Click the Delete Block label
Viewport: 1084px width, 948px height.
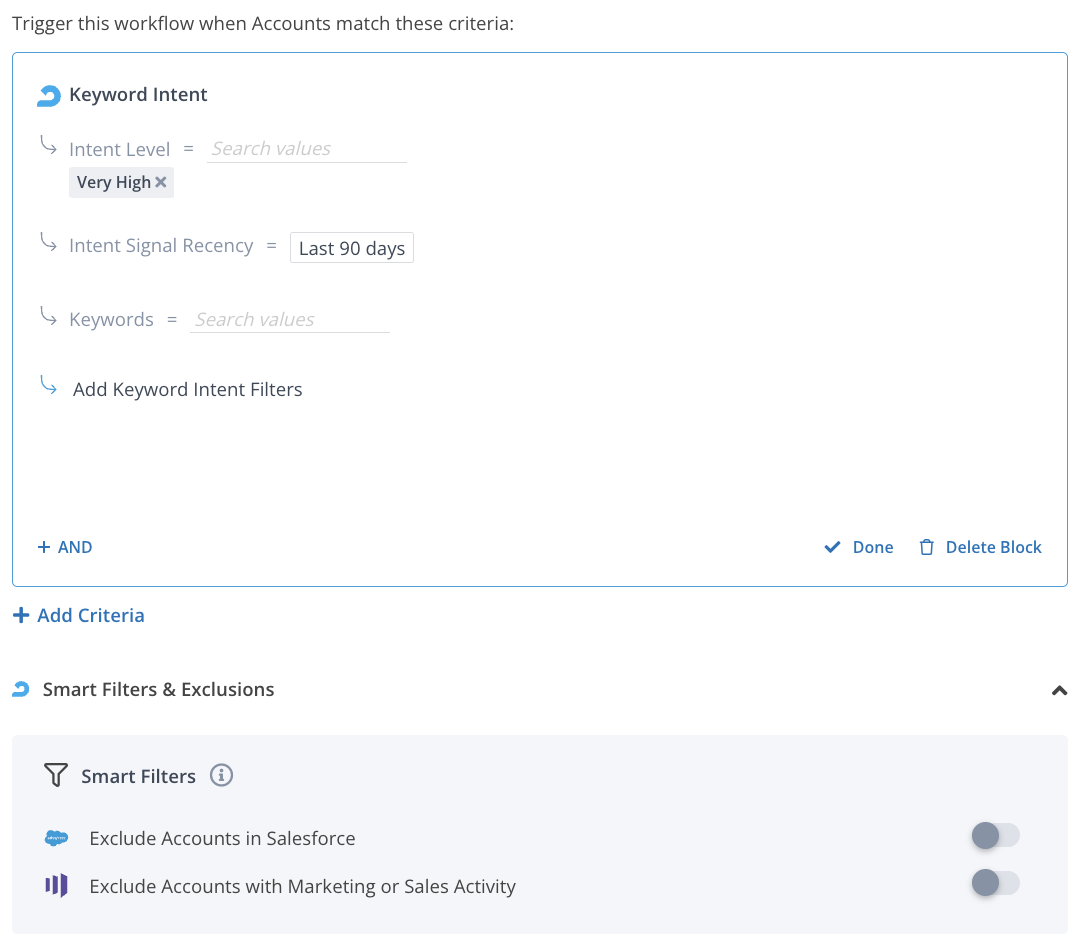pyautogui.click(x=993, y=548)
